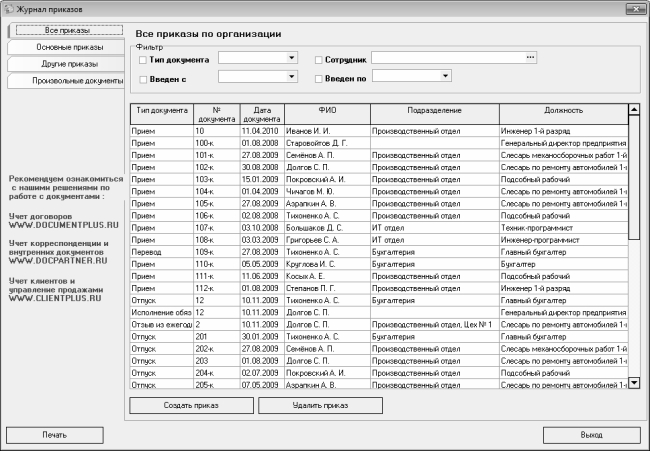
Task: Click the Печать button
Action: 54,436
